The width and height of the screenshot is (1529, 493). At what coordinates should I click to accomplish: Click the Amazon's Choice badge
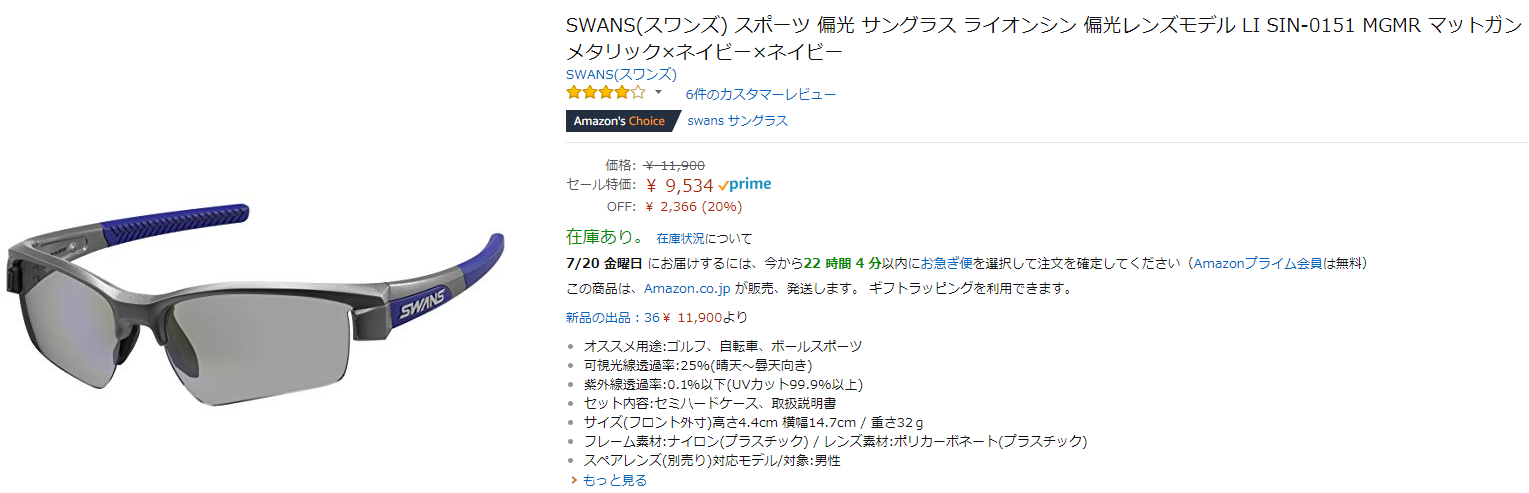(x=620, y=121)
